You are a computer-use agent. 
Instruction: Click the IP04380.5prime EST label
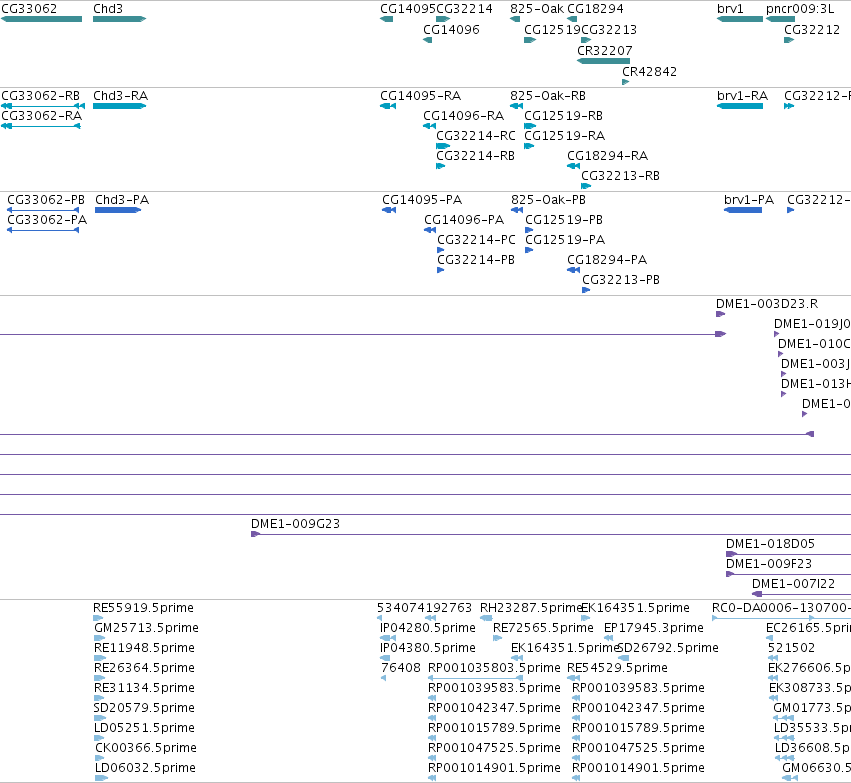[x=428, y=648]
